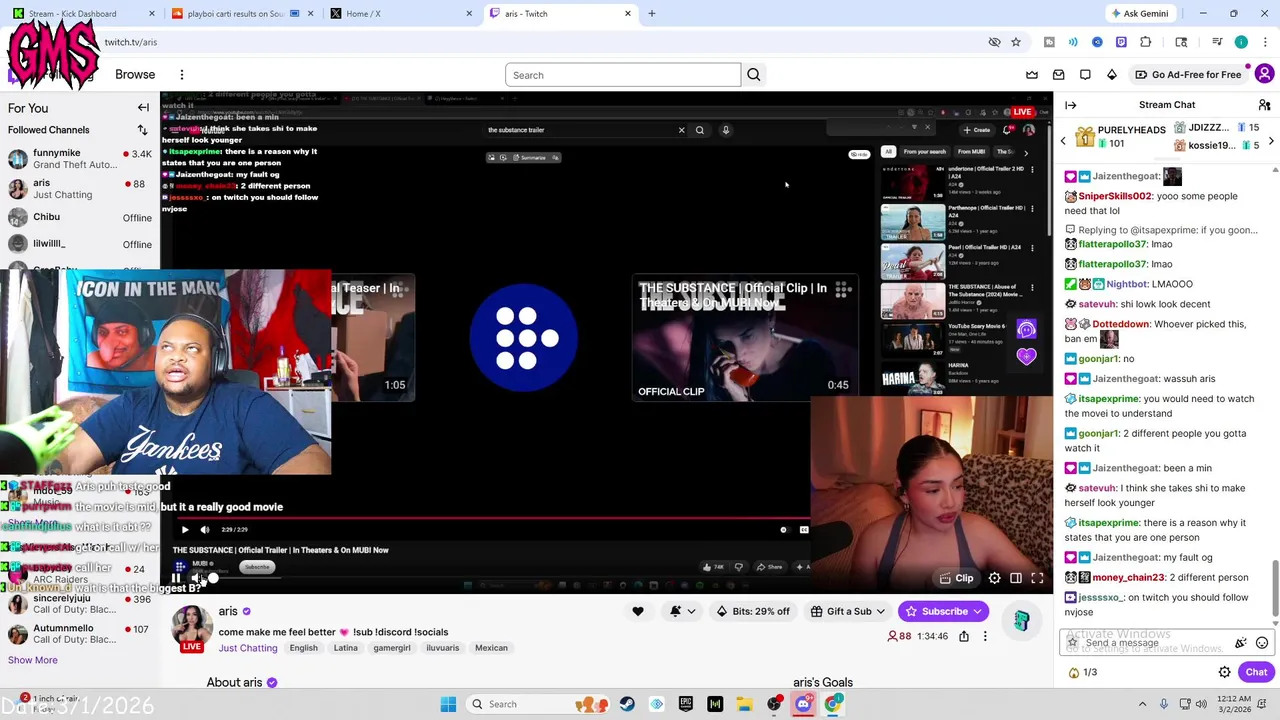Image resolution: width=1280 pixels, height=720 pixels.
Task: Open Chrome extensions puzzle icon
Action: (1145, 42)
